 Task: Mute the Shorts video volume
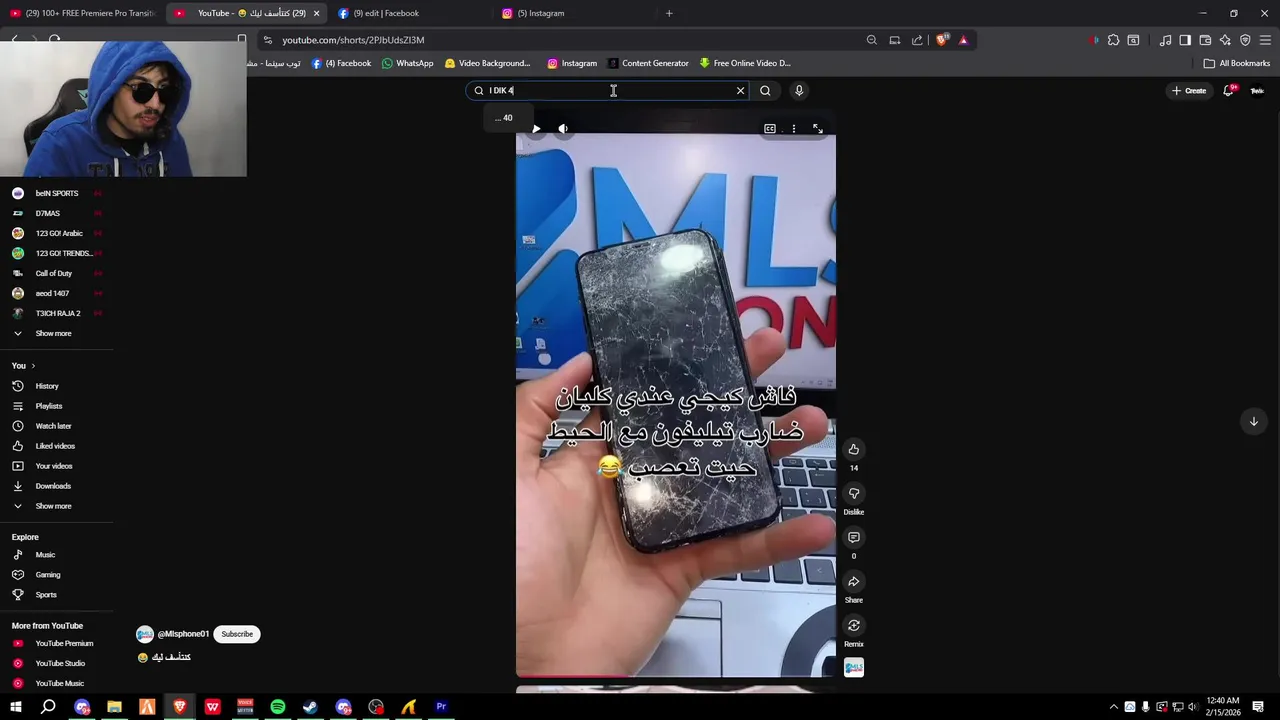563,129
